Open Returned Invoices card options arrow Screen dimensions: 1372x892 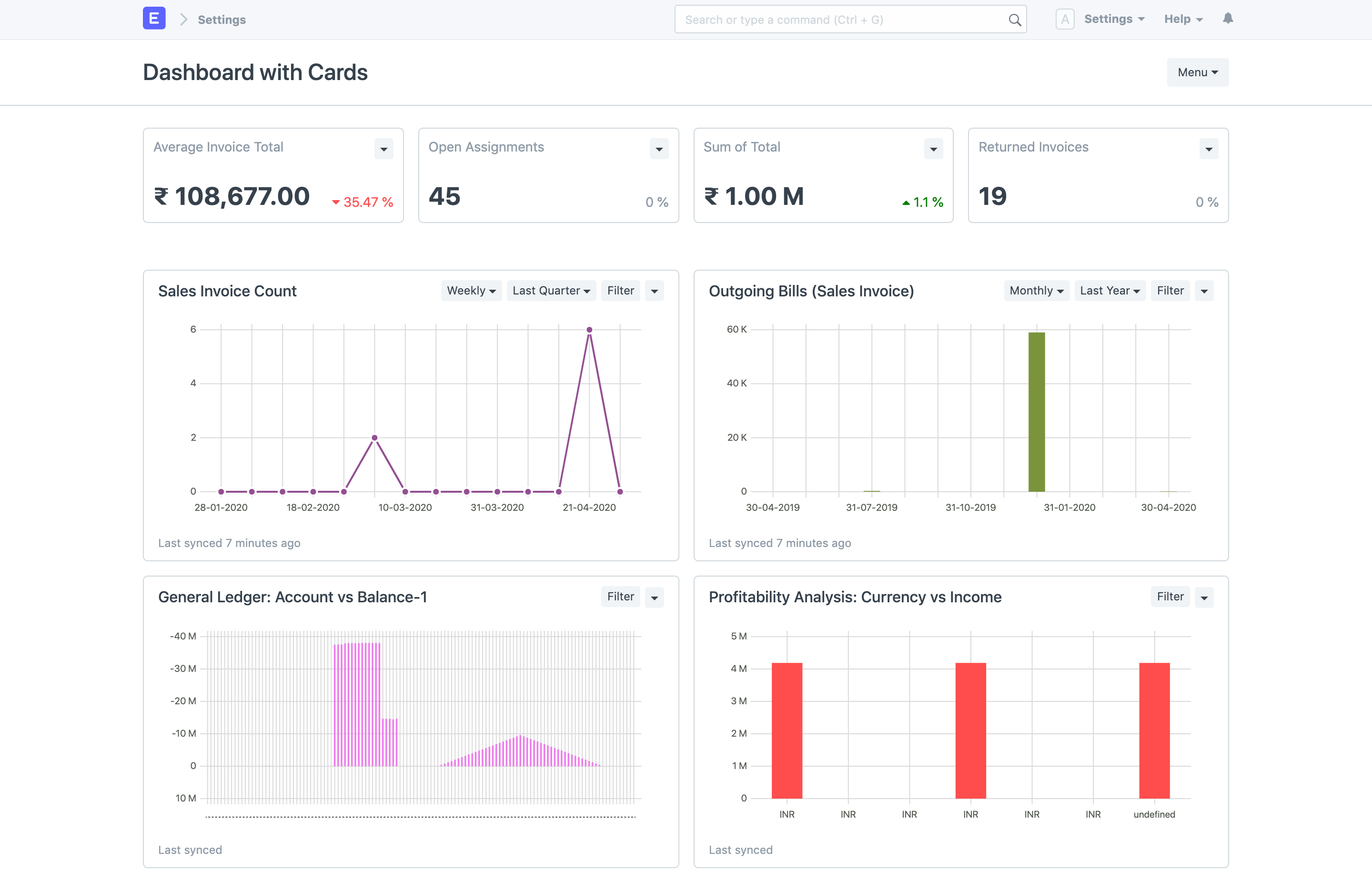(1208, 149)
